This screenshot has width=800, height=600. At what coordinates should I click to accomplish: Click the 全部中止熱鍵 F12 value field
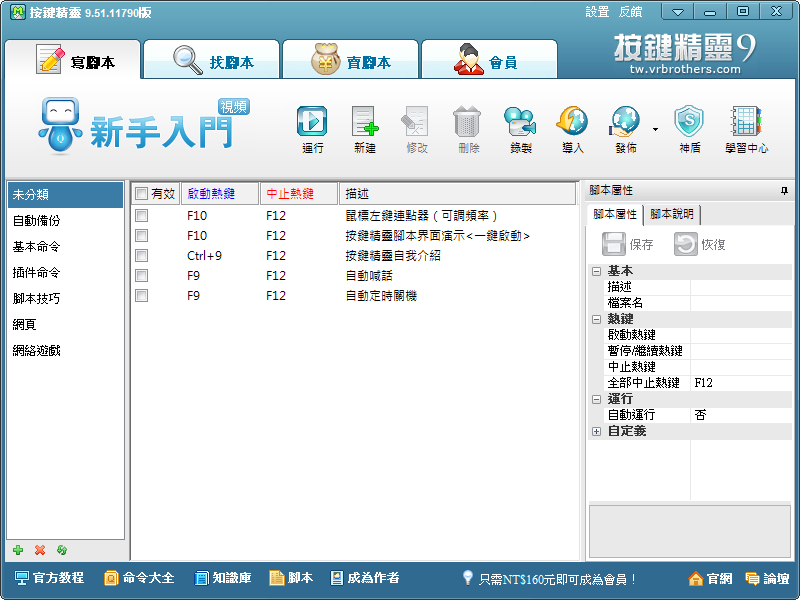[741, 383]
